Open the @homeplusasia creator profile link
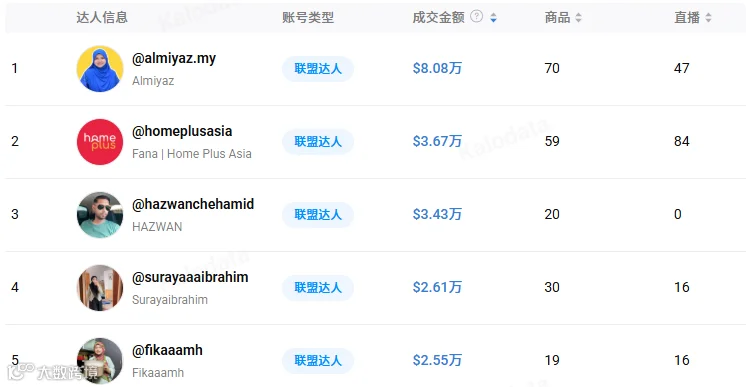Image resolution: width=746 pixels, height=387 pixels. point(182,131)
